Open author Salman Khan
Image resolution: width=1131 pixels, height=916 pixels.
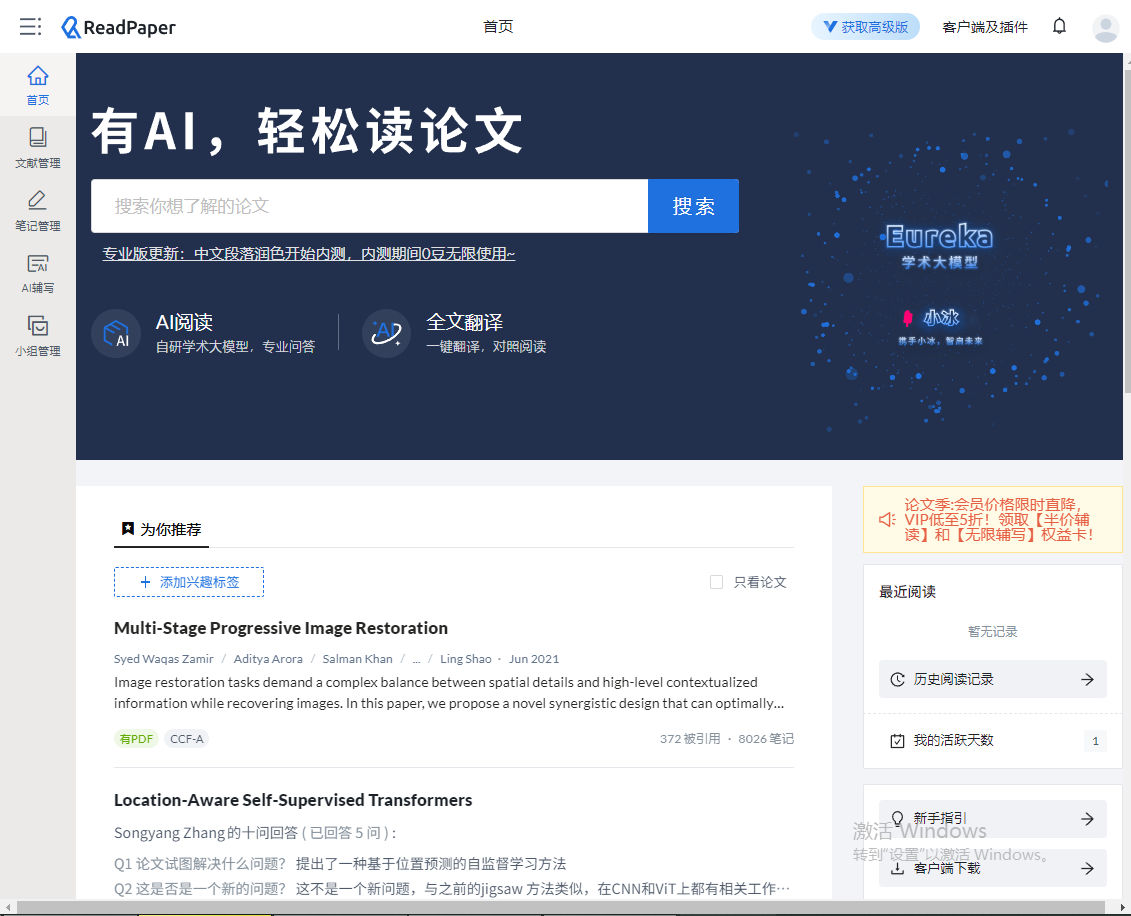(x=358, y=659)
